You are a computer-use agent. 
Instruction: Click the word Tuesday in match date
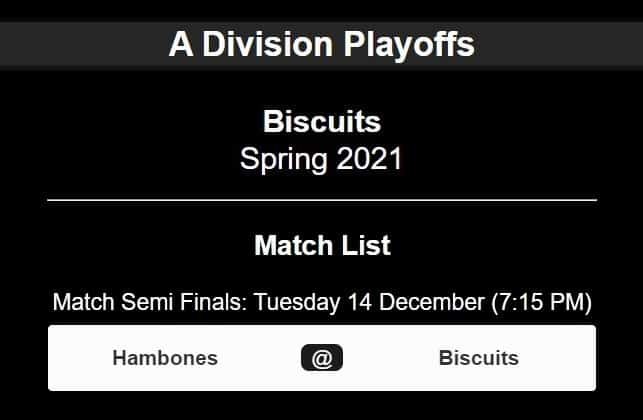click(x=296, y=303)
